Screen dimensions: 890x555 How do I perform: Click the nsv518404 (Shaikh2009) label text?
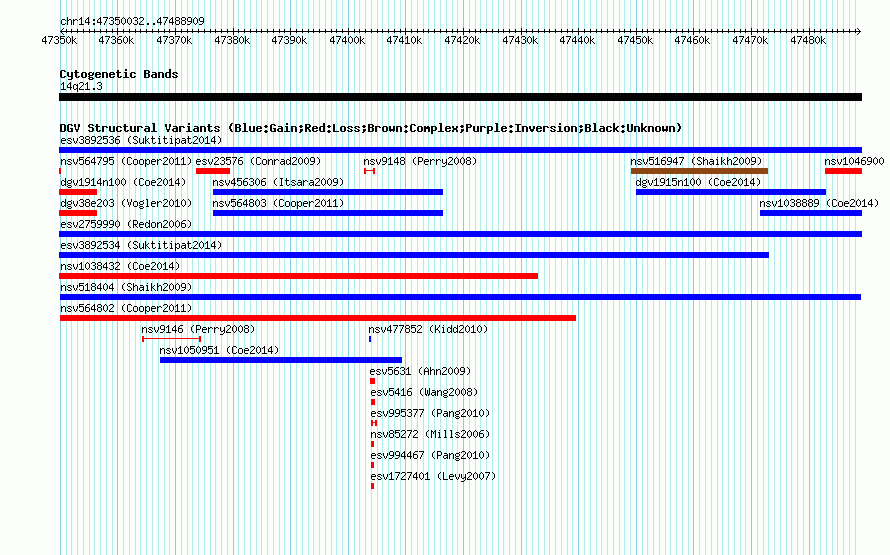pyautogui.click(x=126, y=287)
